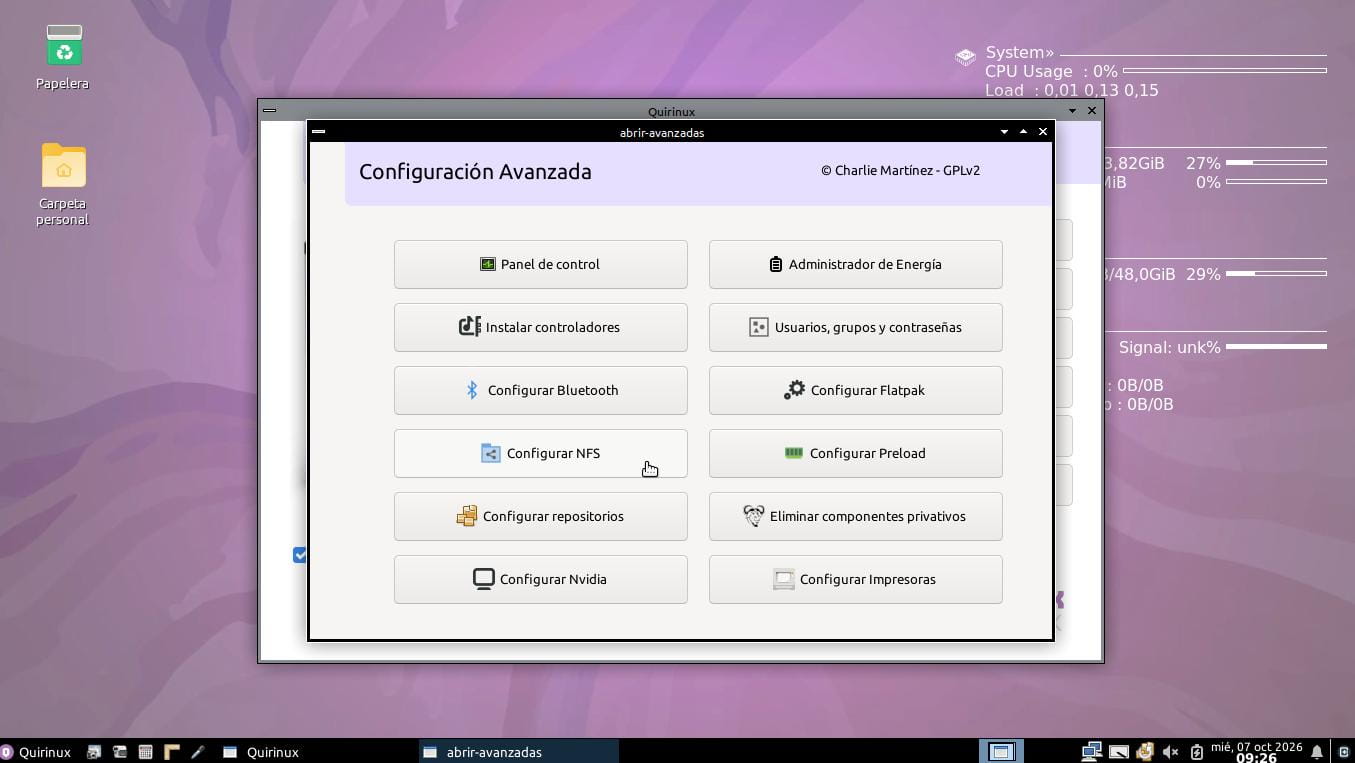Click the workspace switcher in the panel
This screenshot has height=763, width=1355.
1001,752
